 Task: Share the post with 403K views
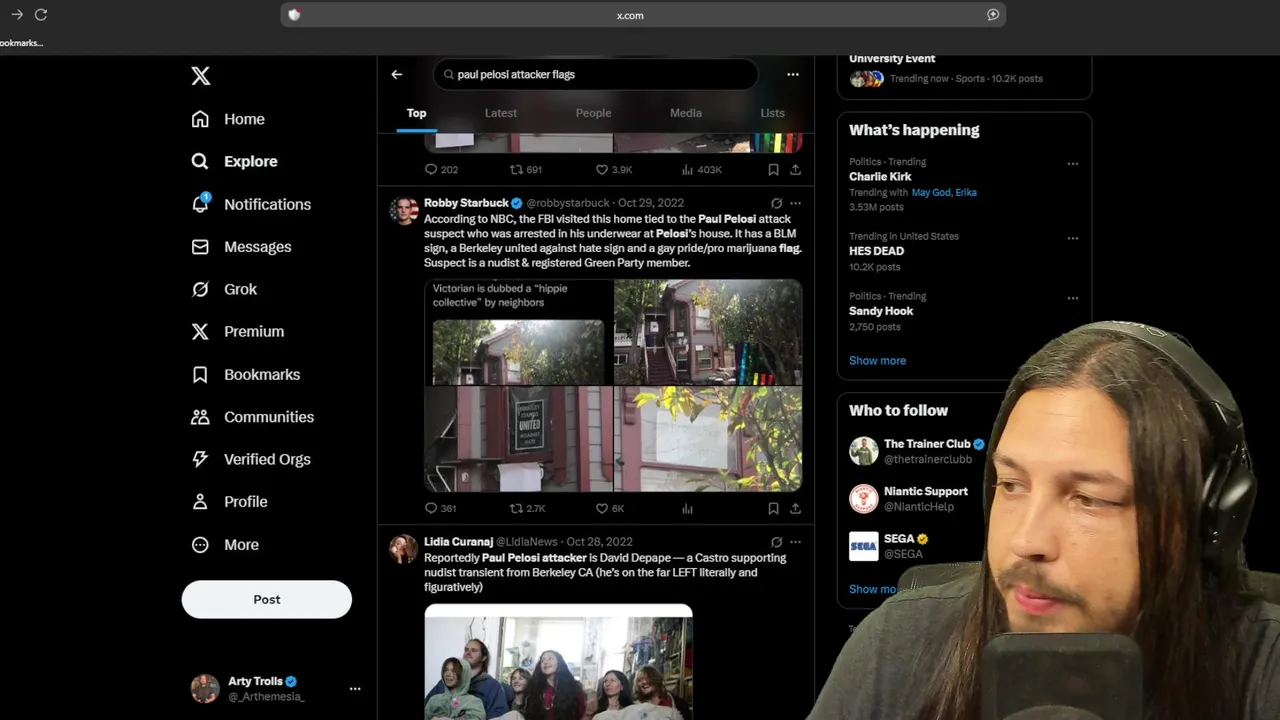(795, 170)
